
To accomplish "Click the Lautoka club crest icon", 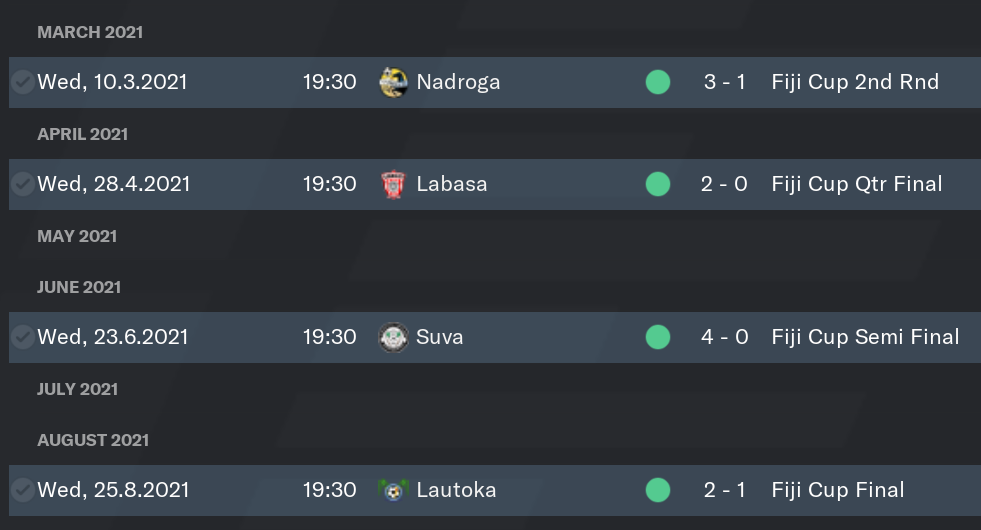I will [x=394, y=490].
